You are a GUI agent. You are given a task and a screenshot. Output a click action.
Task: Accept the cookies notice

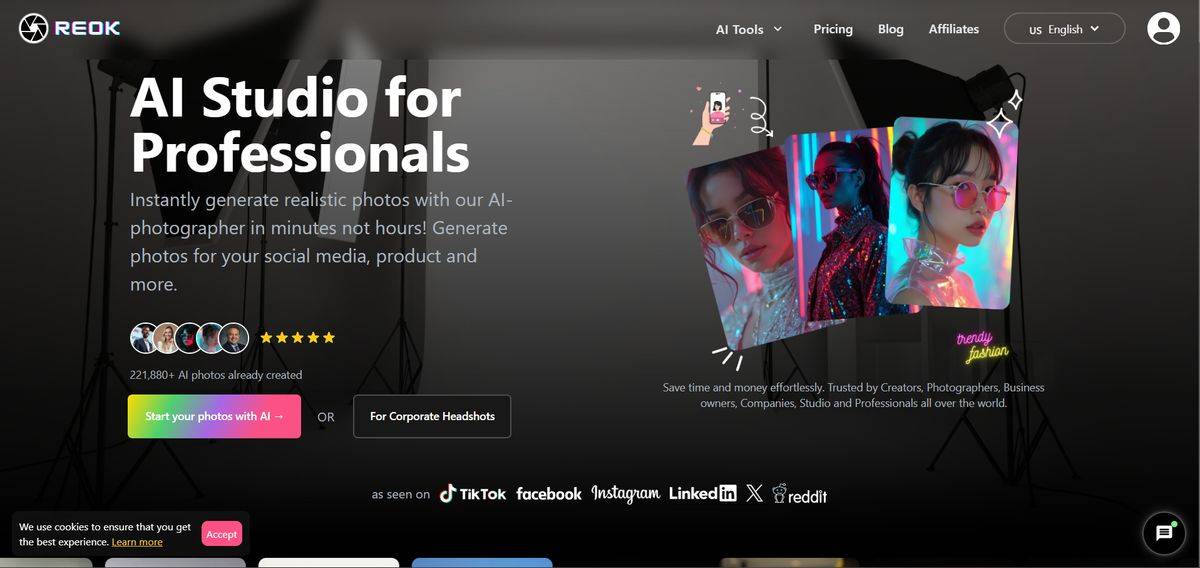click(221, 534)
